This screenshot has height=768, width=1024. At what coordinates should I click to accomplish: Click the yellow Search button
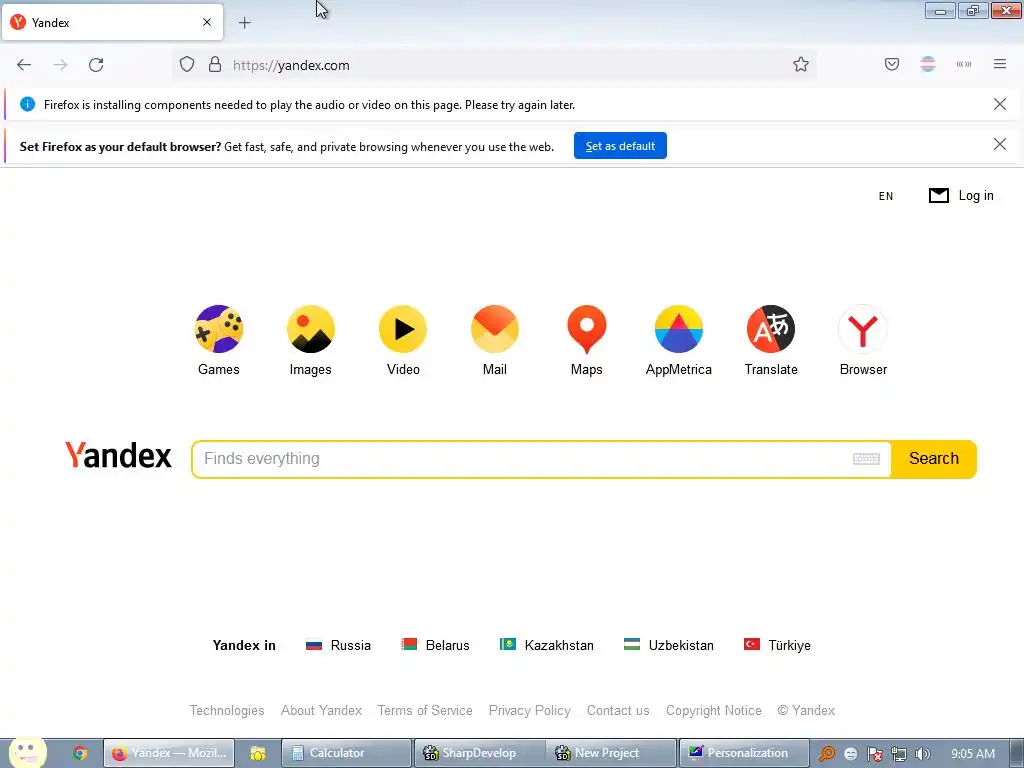point(934,459)
